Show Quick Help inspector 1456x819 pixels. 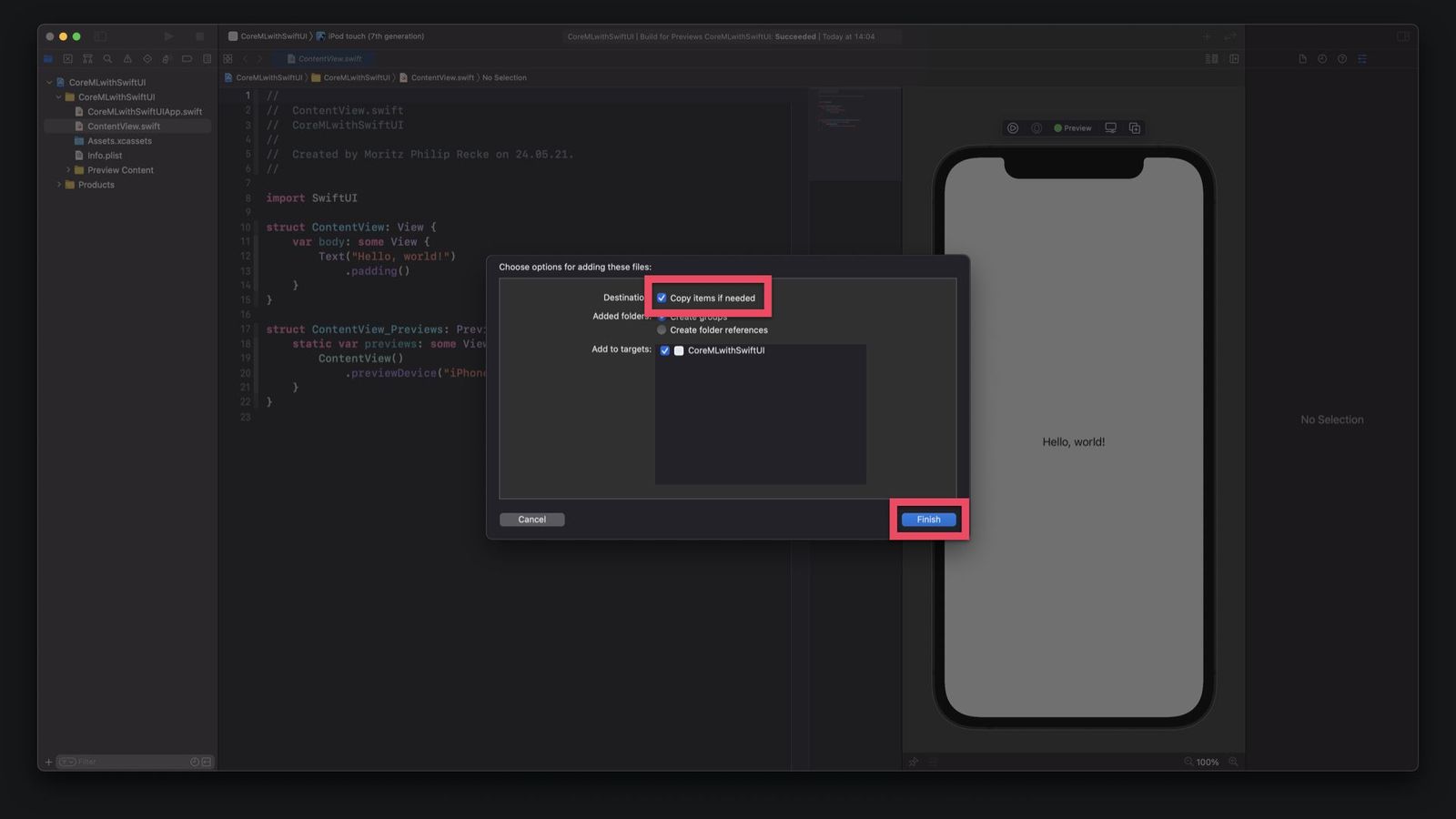point(1342,58)
